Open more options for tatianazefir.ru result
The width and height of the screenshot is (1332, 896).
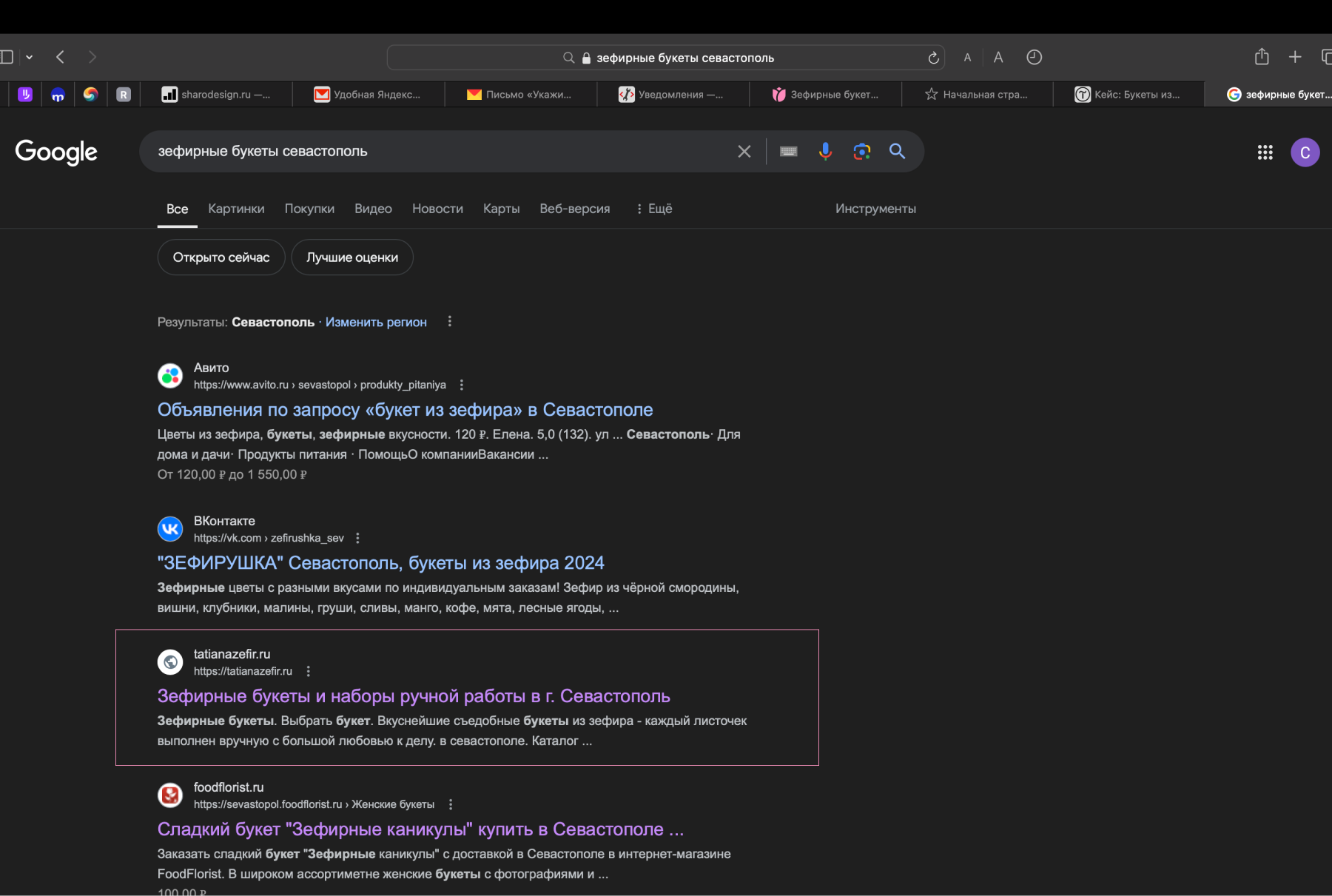309,671
